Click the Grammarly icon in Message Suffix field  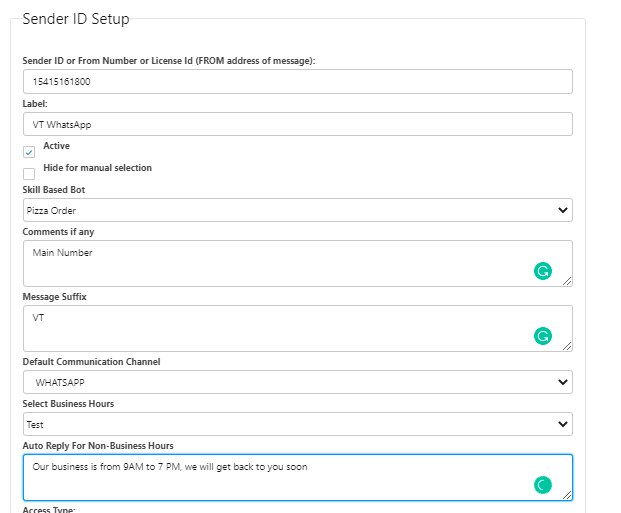[542, 336]
